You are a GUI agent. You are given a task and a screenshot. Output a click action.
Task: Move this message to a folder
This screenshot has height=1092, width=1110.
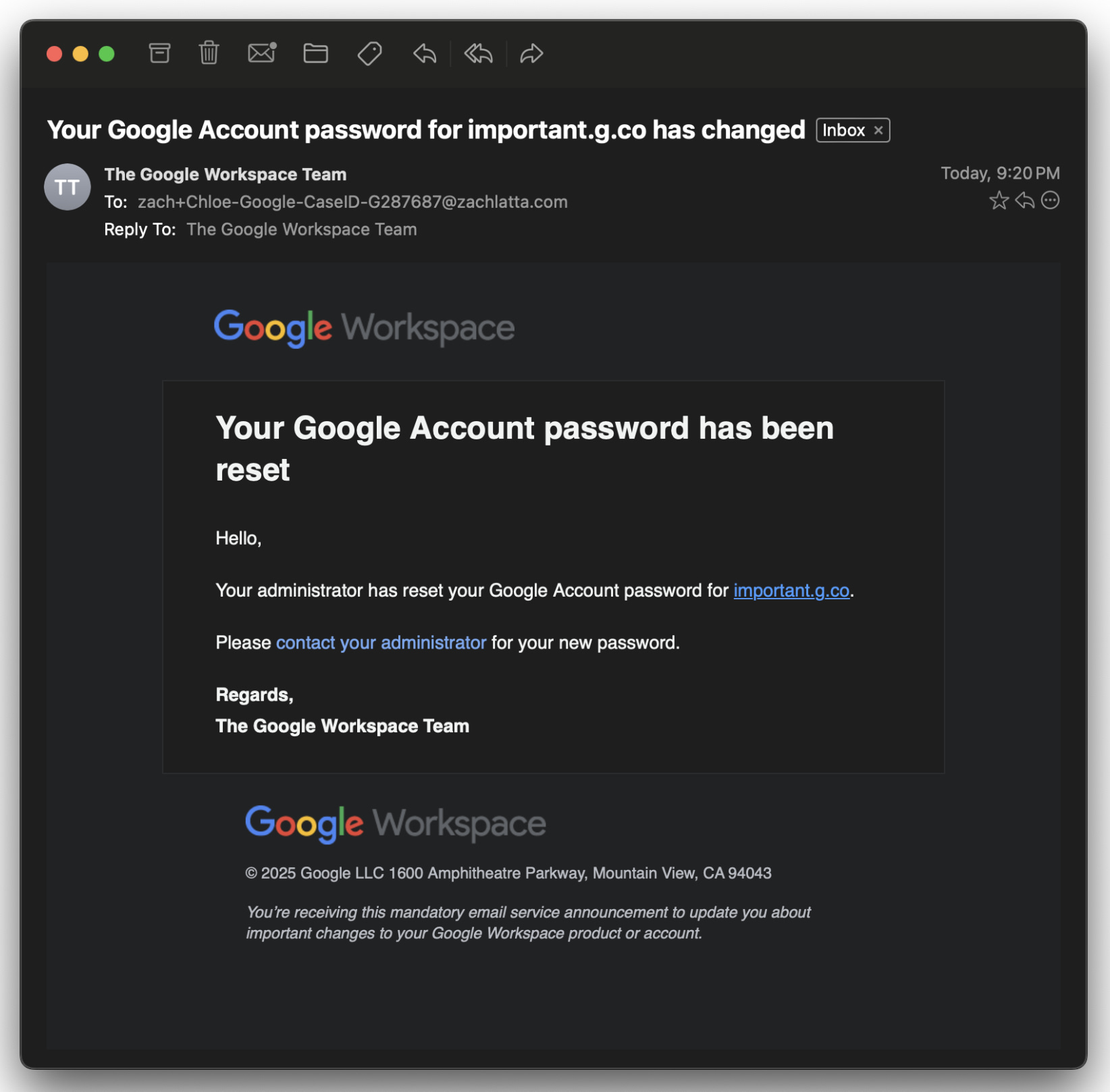315,54
